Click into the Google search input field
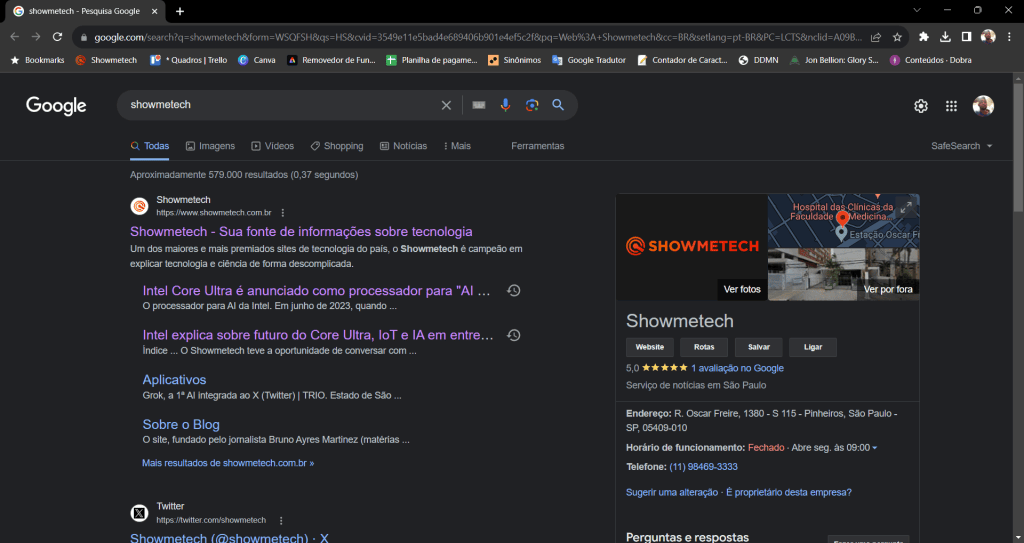This screenshot has width=1024, height=543. 281,105
